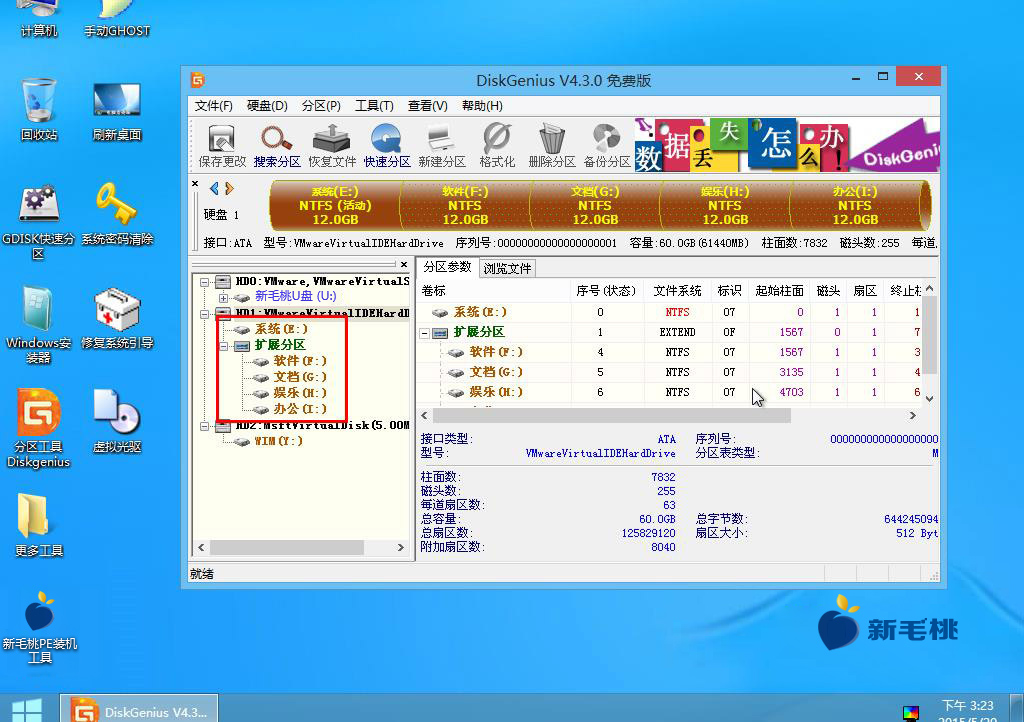The image size is (1024, 722).
Task: Select 文档(G:) partition block in disk map
Action: click(x=595, y=206)
